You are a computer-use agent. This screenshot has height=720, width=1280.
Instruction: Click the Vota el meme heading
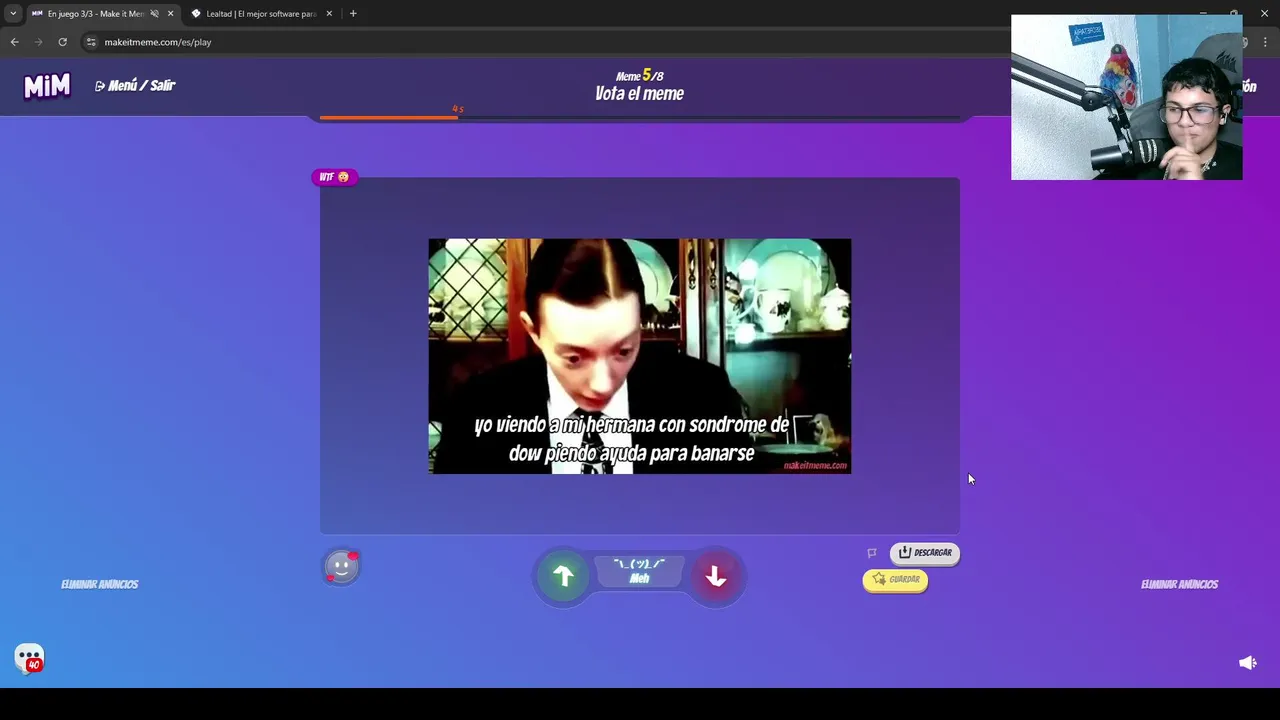coord(640,94)
